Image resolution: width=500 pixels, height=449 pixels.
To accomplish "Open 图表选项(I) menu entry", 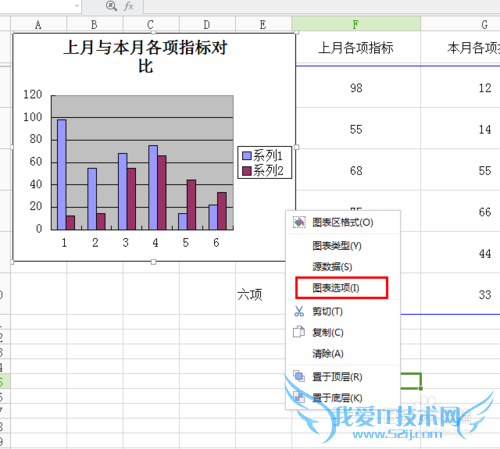I will tap(342, 288).
